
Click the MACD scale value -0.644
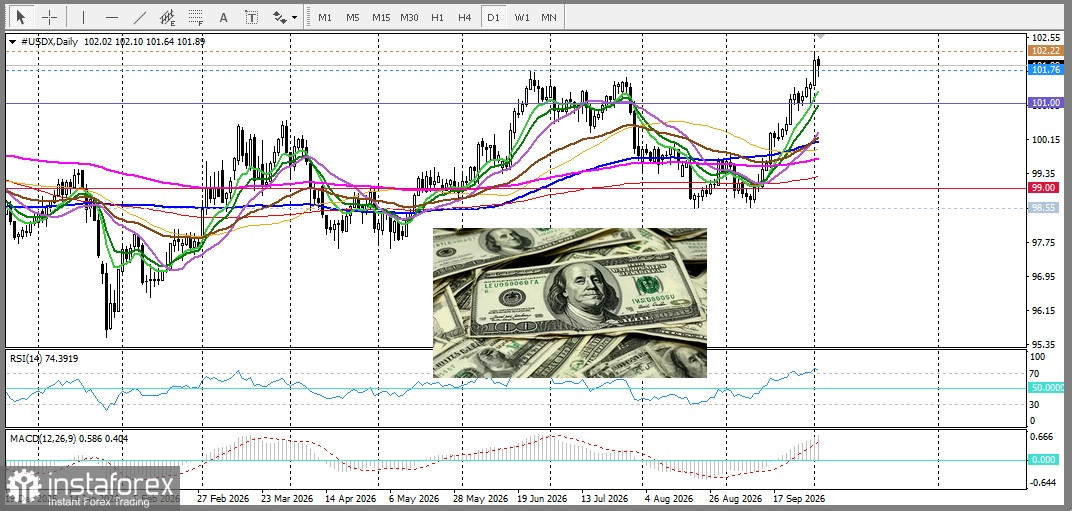[1043, 483]
